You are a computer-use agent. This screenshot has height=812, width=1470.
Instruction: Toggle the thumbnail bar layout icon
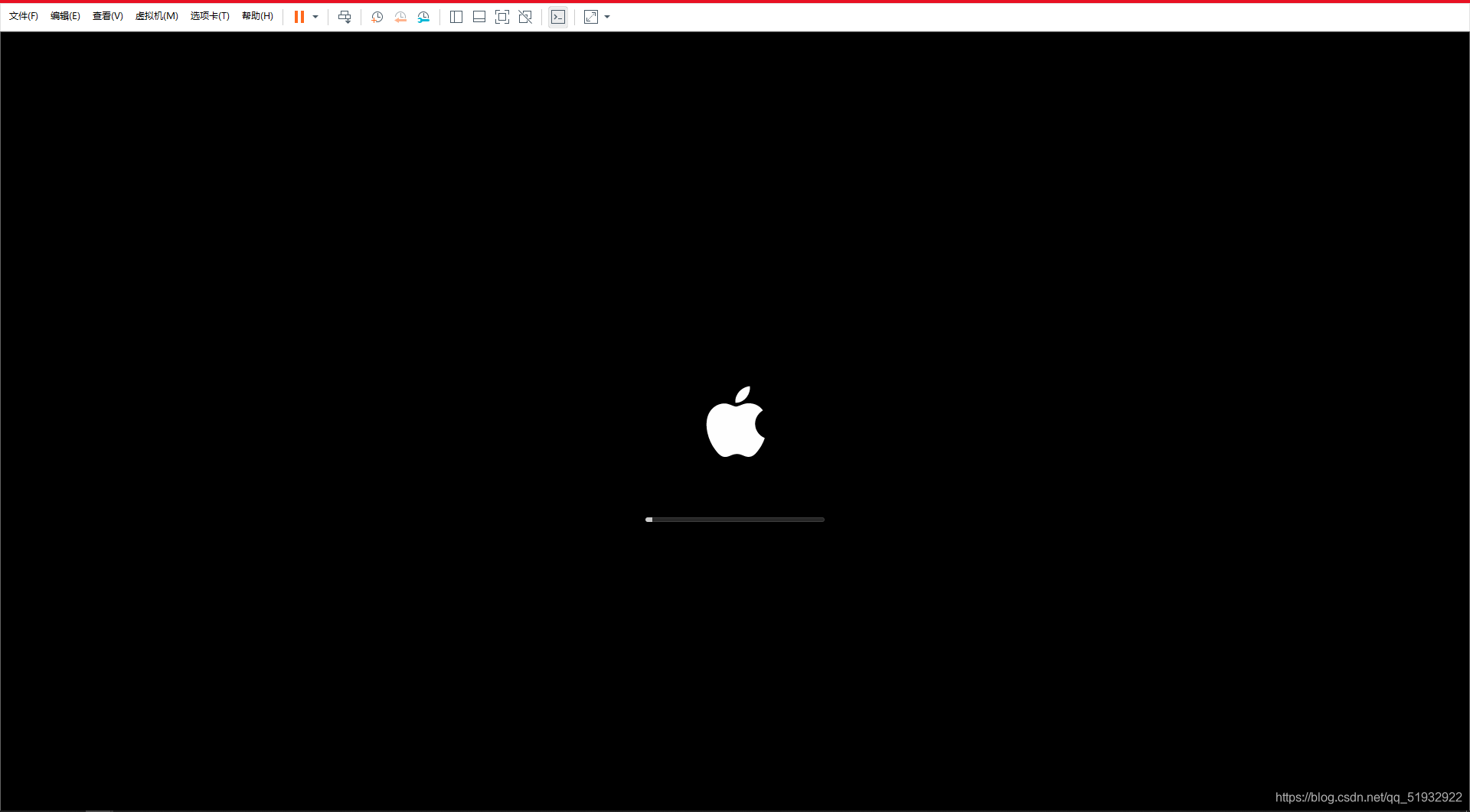click(x=479, y=17)
